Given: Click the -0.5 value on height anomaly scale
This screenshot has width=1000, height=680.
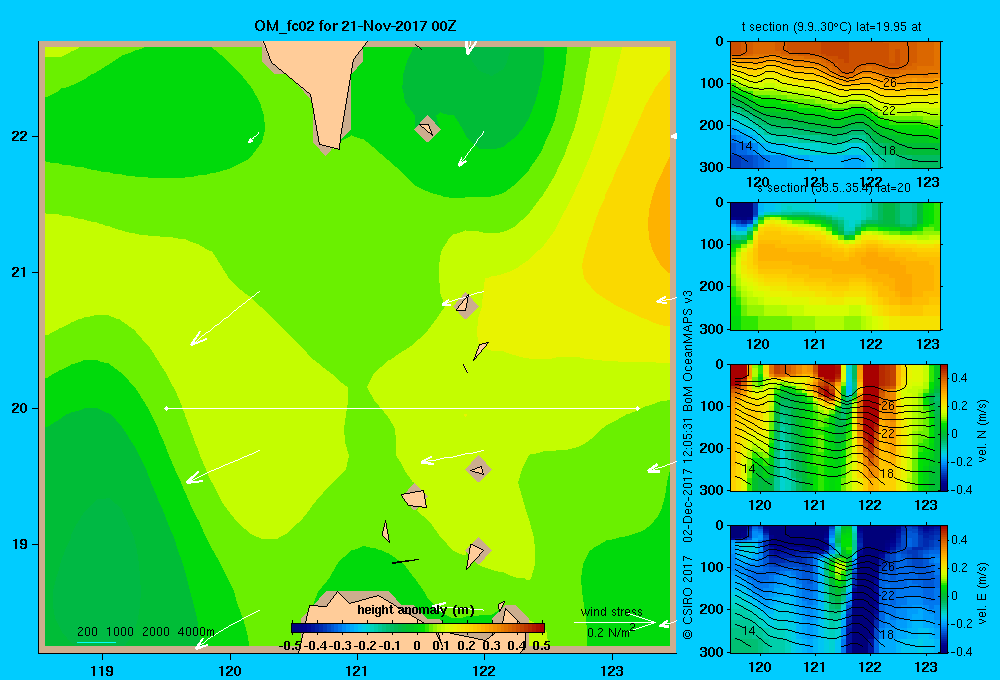Looking at the screenshot, I should pos(290,645).
